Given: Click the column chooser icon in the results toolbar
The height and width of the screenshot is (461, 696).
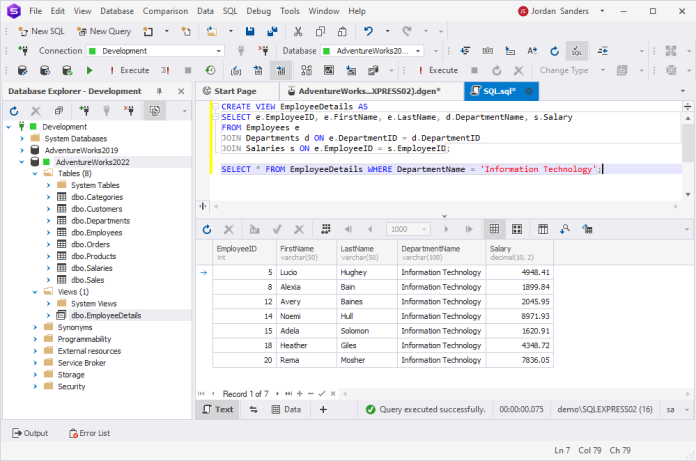Looking at the screenshot, I should (543, 229).
